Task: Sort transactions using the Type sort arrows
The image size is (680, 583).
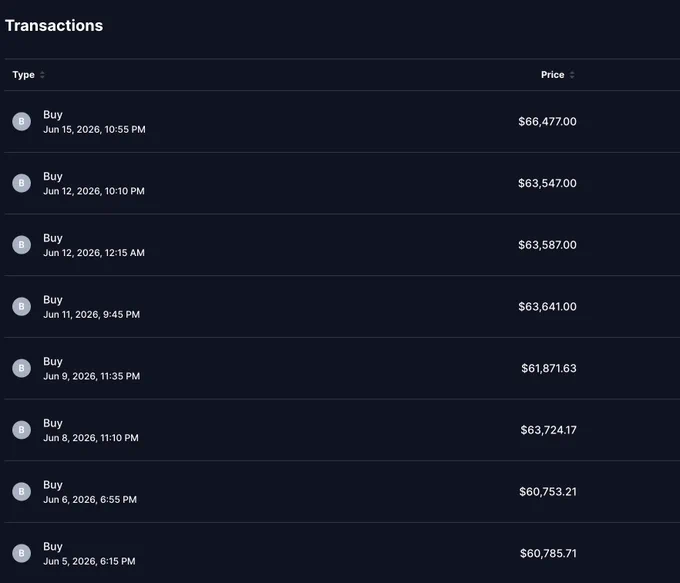Action: (42, 75)
